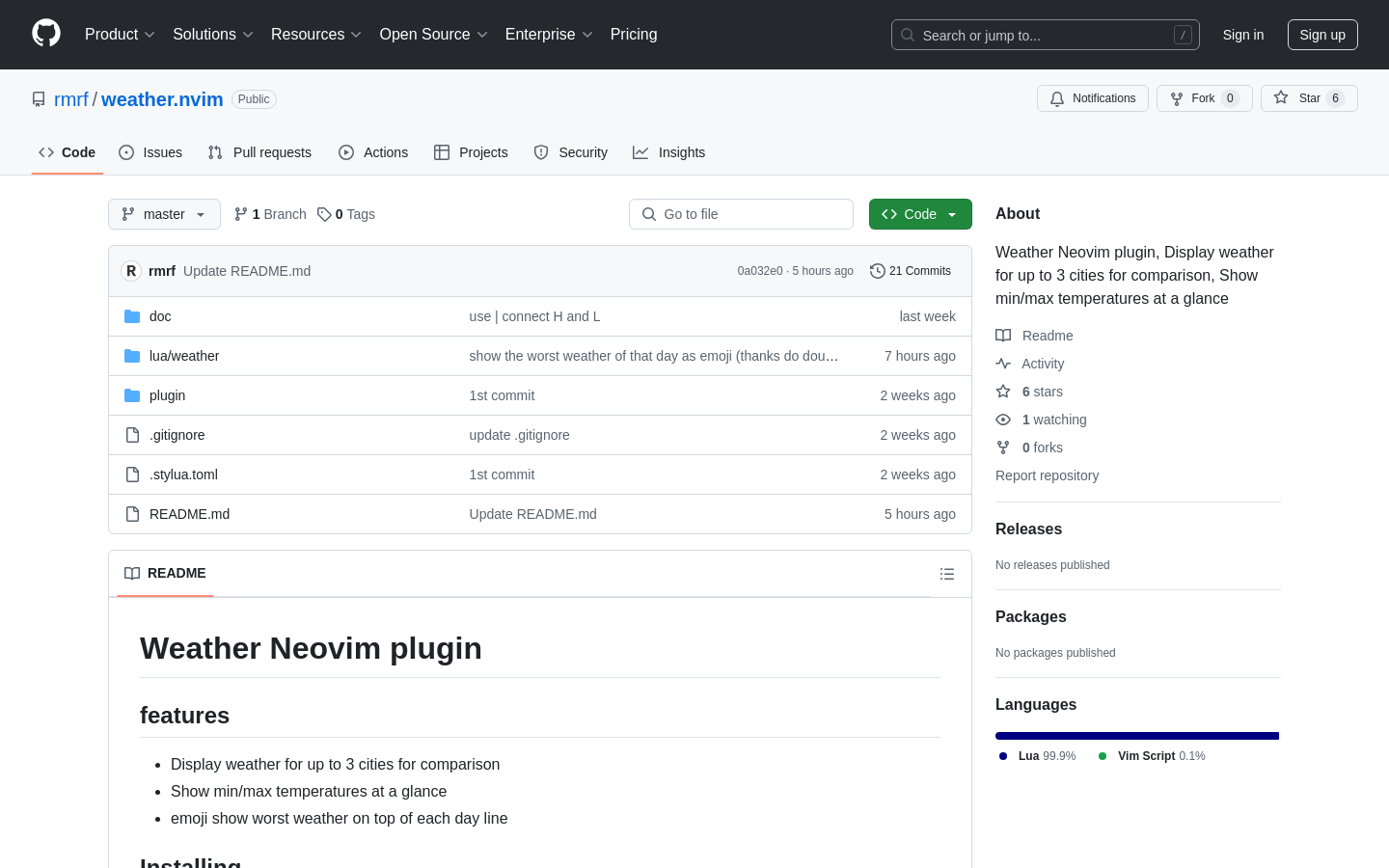The width and height of the screenshot is (1389, 868).
Task: Open the green Code dropdown button
Action: (x=920, y=214)
